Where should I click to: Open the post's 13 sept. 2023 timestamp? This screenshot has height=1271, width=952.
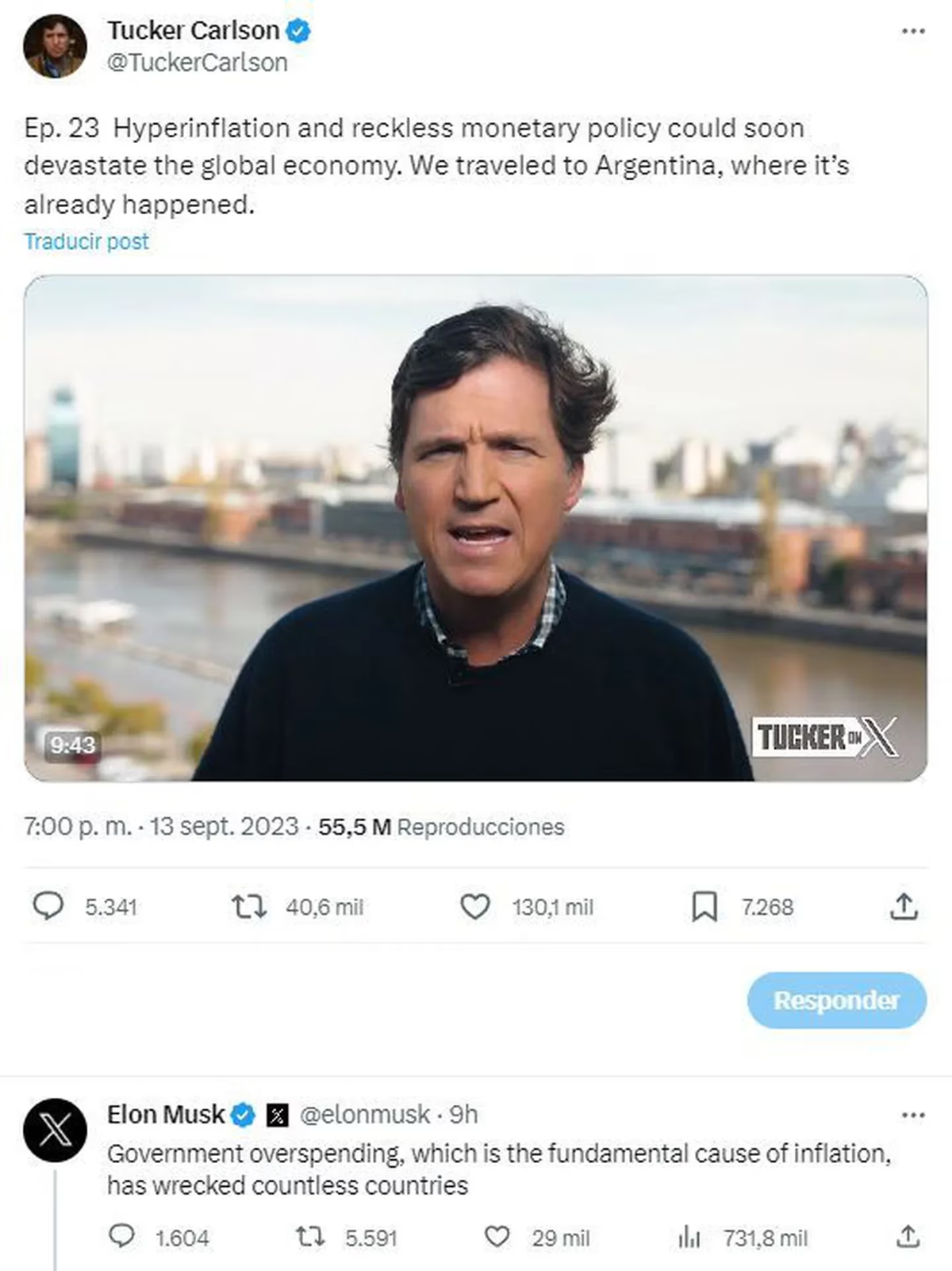(224, 827)
